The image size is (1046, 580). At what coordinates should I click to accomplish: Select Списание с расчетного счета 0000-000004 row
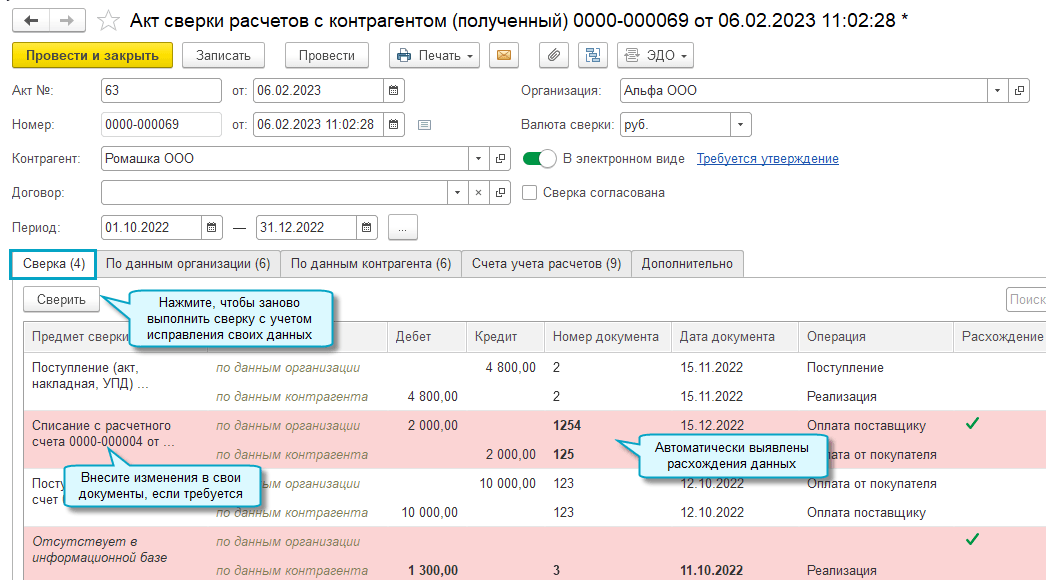[x=535, y=440]
